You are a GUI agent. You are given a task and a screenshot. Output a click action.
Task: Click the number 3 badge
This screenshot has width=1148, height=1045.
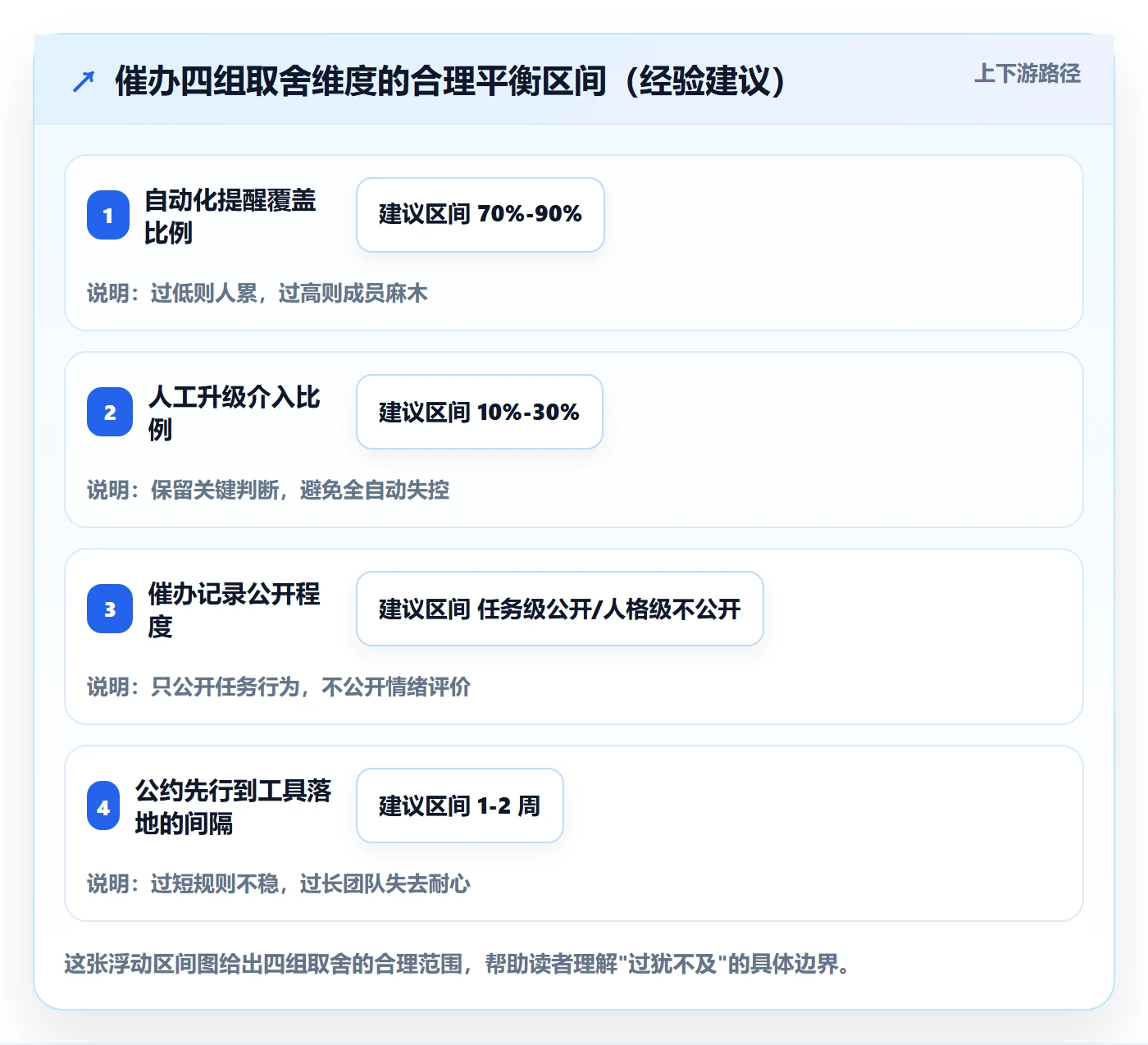(110, 609)
